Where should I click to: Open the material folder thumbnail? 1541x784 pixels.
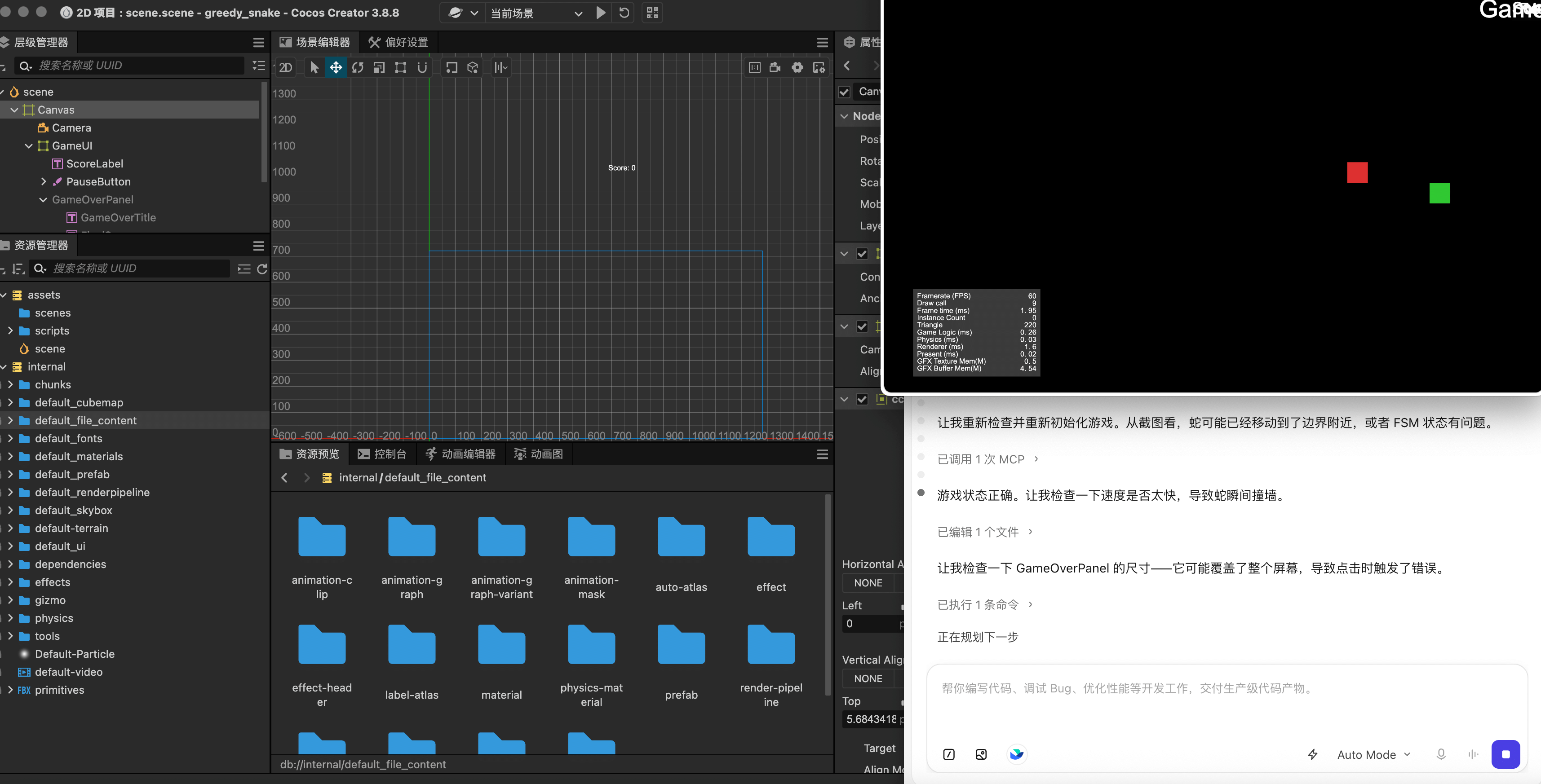(501, 662)
